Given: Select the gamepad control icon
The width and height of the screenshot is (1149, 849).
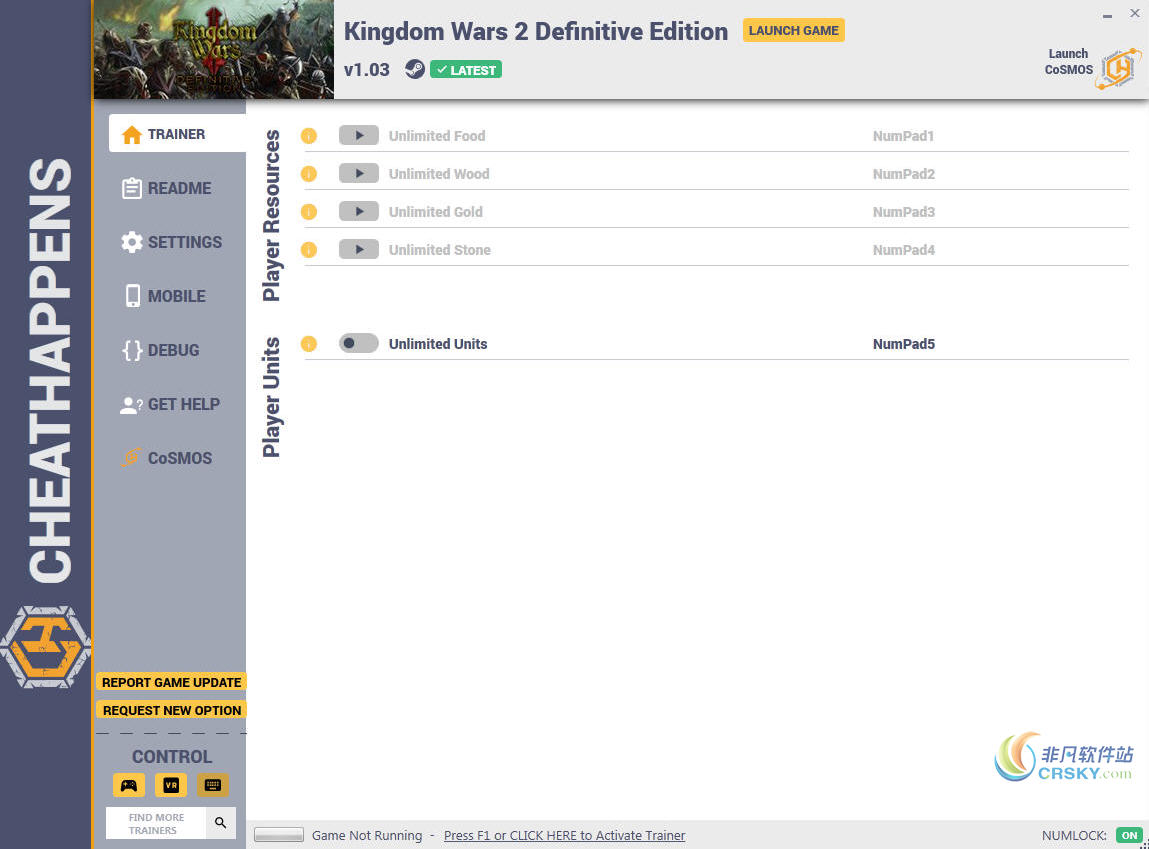Looking at the screenshot, I should coord(129,785).
